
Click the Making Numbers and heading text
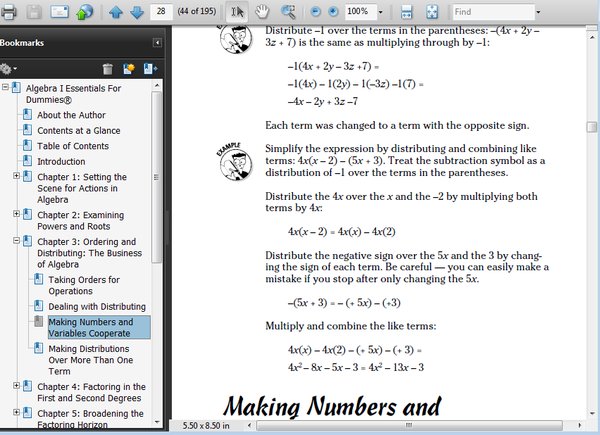pos(332,406)
